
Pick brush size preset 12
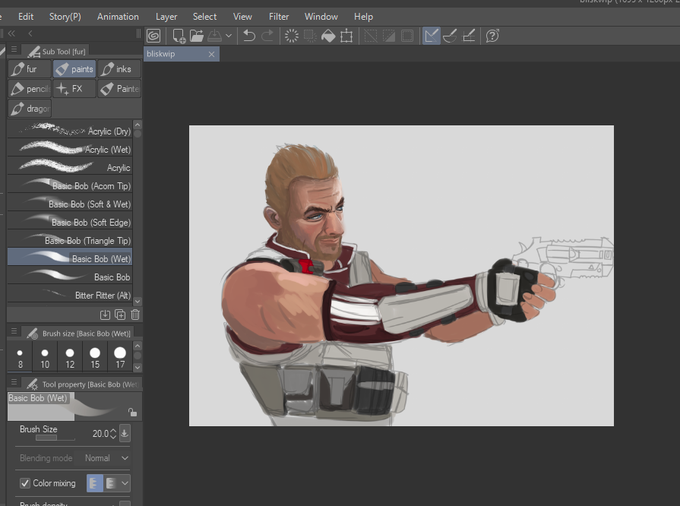[70, 357]
